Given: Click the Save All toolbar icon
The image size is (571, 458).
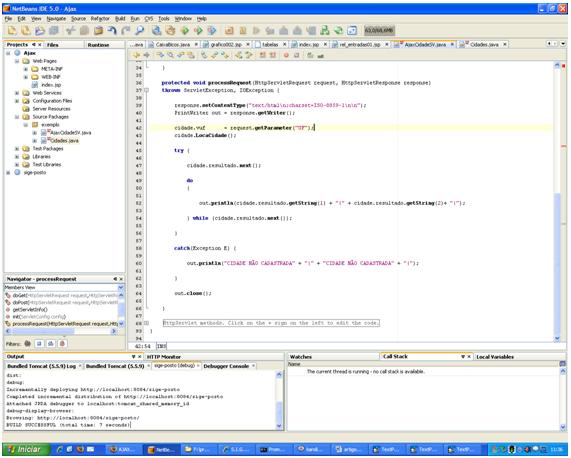Looking at the screenshot, I should pyautogui.click(x=54, y=31).
